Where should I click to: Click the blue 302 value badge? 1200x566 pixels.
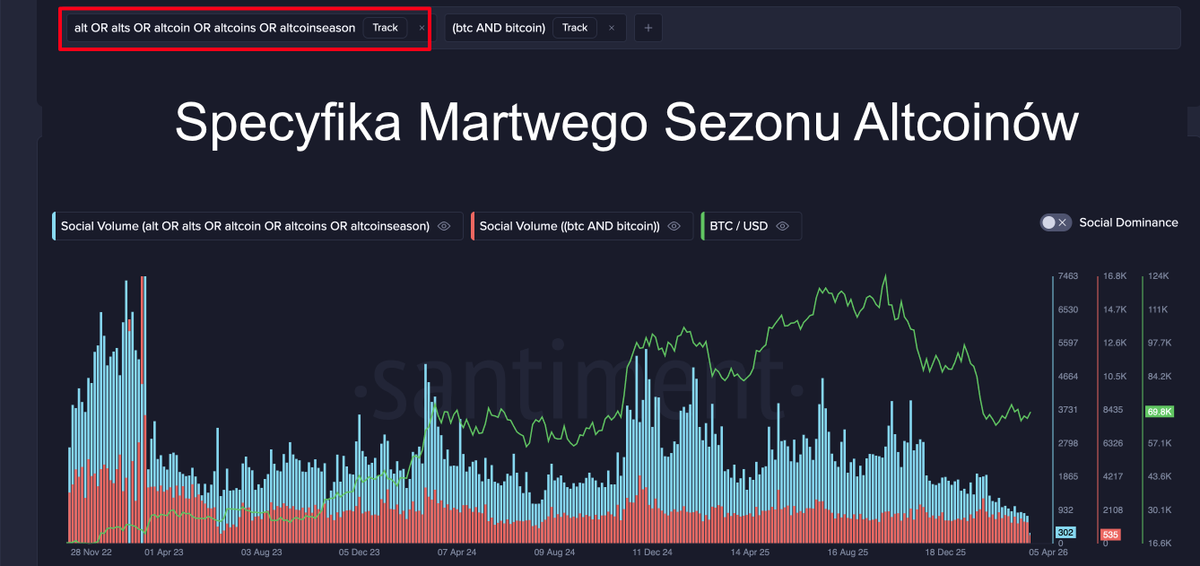tap(1067, 534)
